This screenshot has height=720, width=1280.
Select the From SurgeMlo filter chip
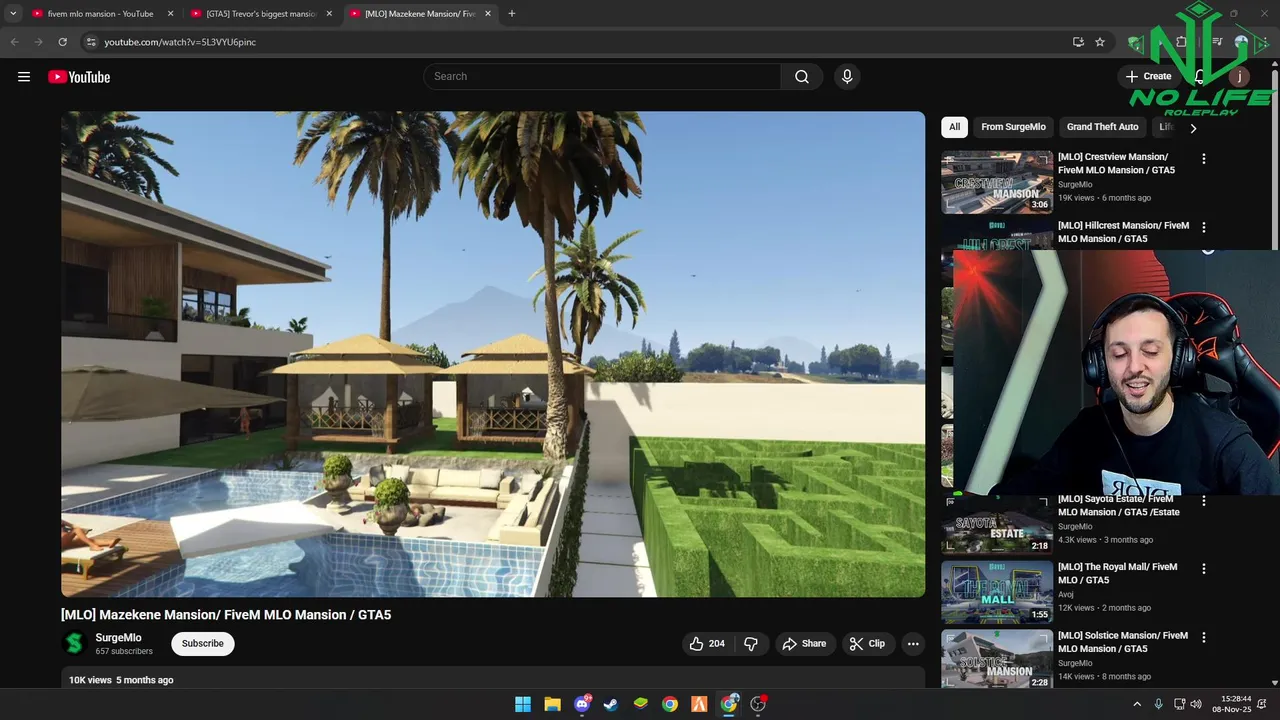click(1013, 127)
